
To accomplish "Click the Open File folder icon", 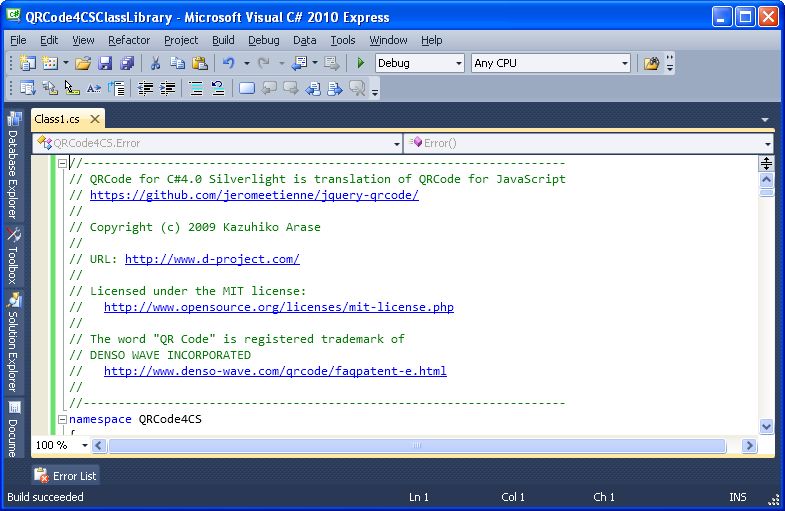I will pyautogui.click(x=83, y=63).
